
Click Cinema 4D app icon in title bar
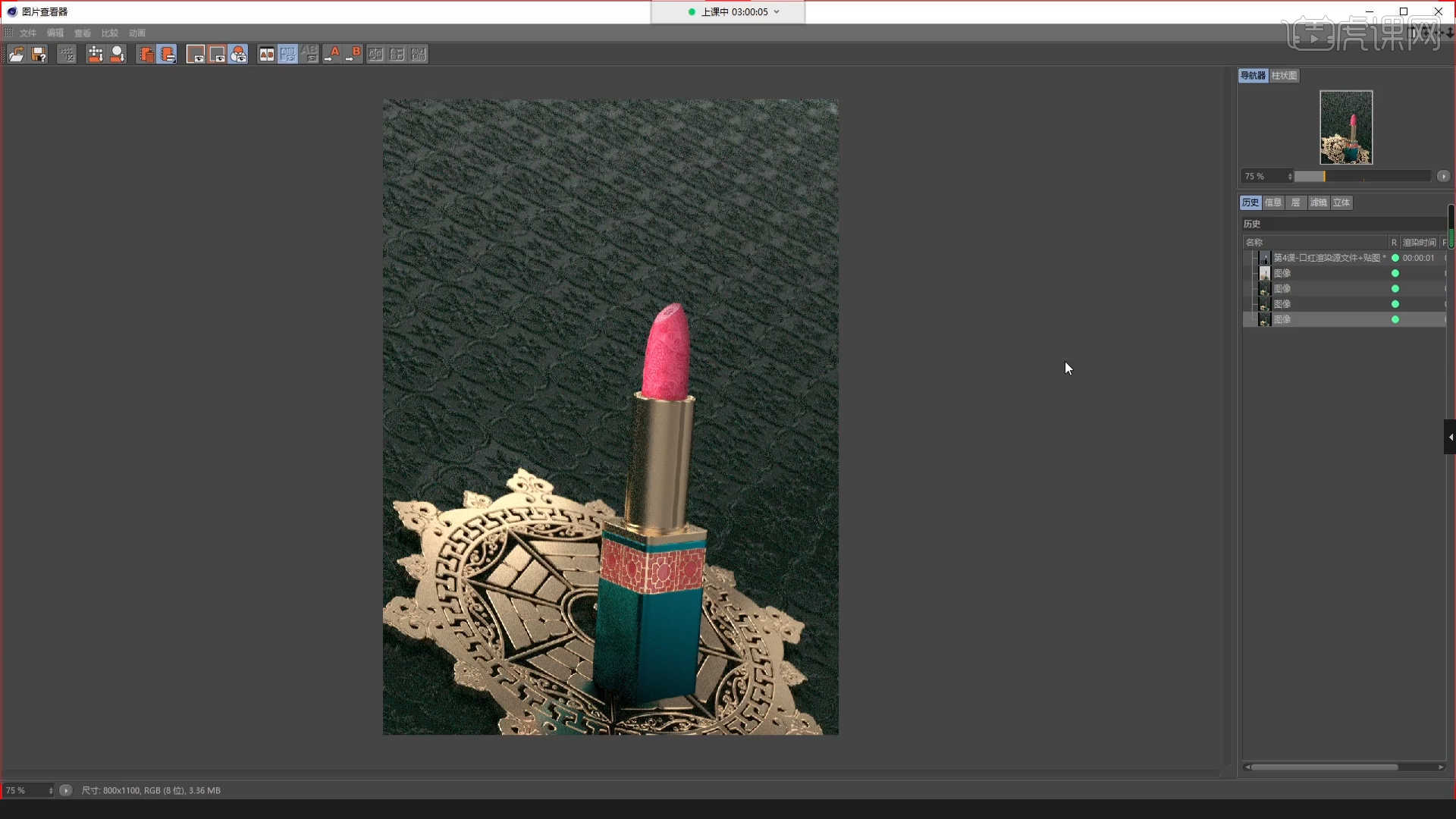coord(11,11)
